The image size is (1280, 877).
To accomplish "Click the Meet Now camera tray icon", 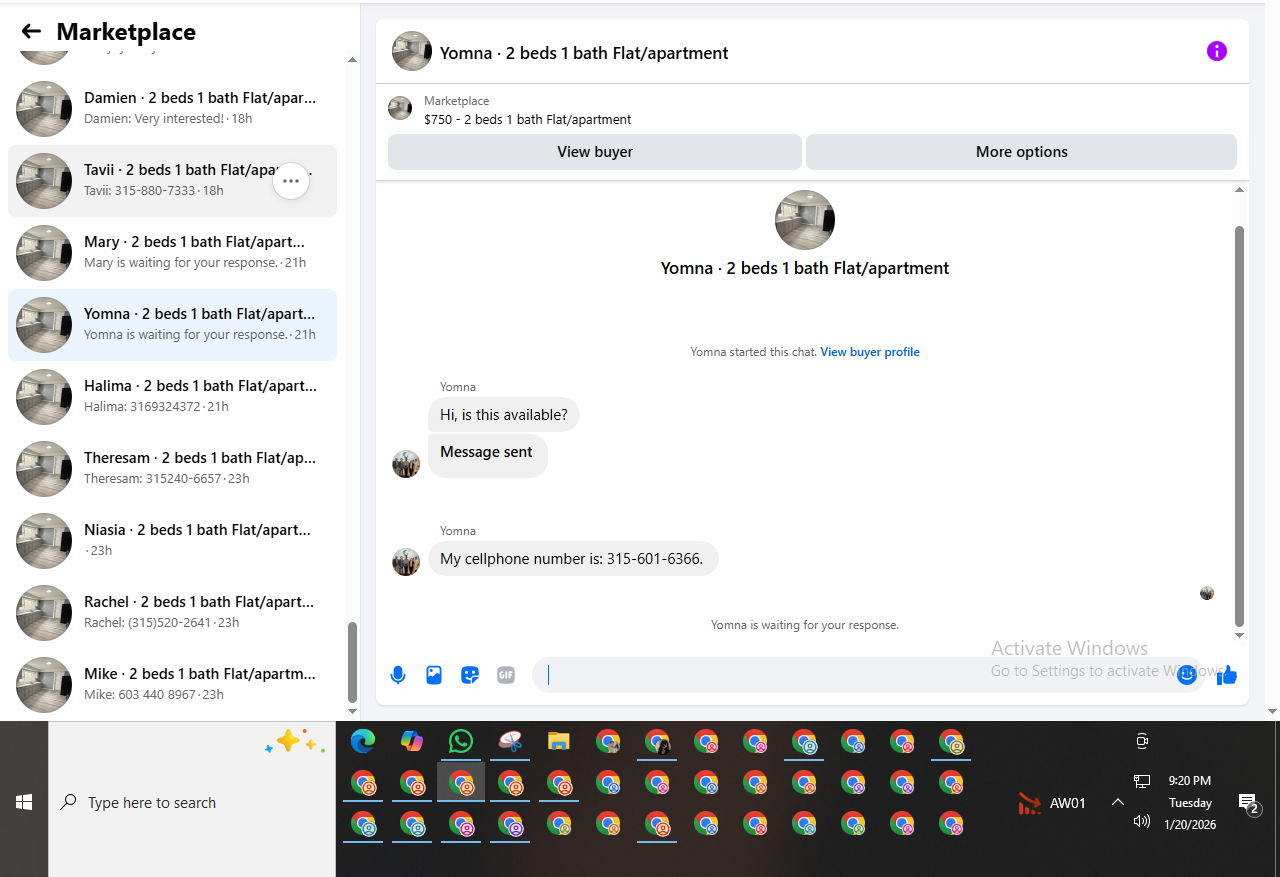I will tap(1142, 741).
